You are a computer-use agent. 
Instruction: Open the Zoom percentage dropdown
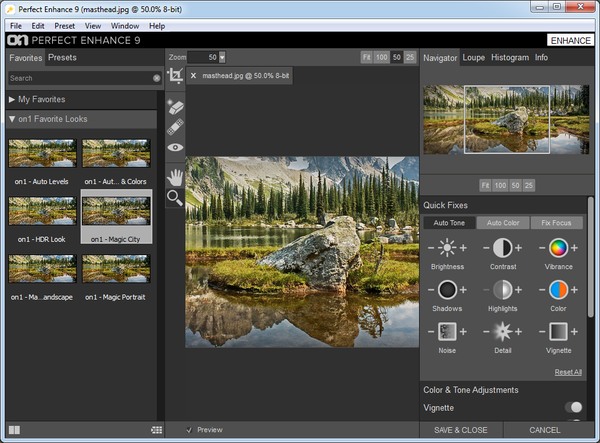[222, 57]
